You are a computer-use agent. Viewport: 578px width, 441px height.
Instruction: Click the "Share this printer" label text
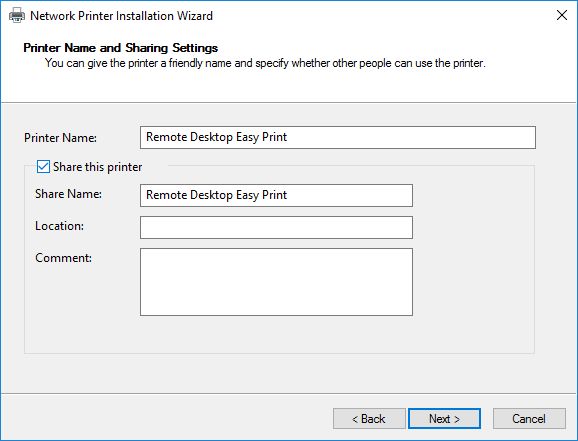[97, 167]
